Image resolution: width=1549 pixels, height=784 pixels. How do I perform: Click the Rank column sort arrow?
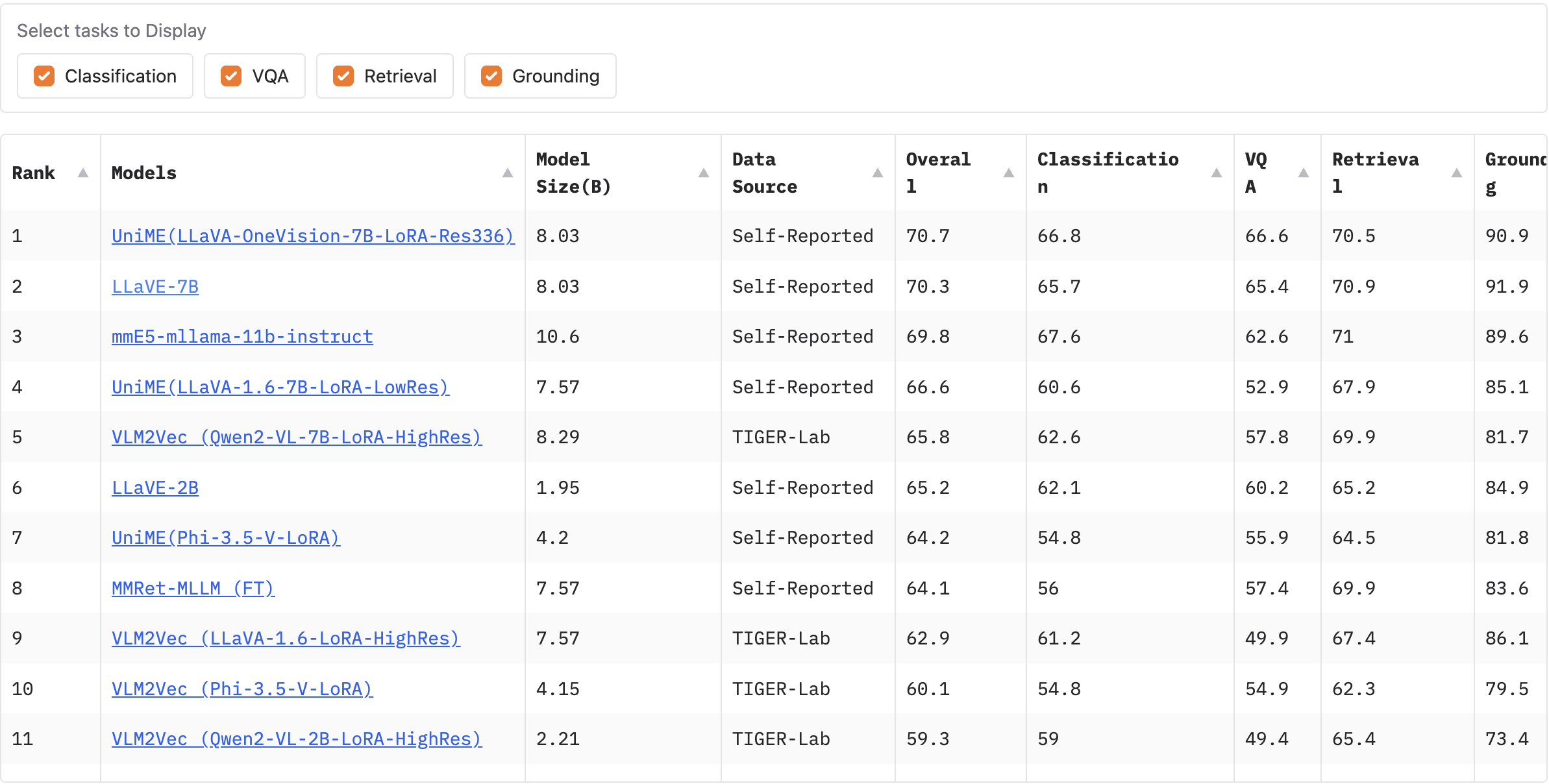82,173
